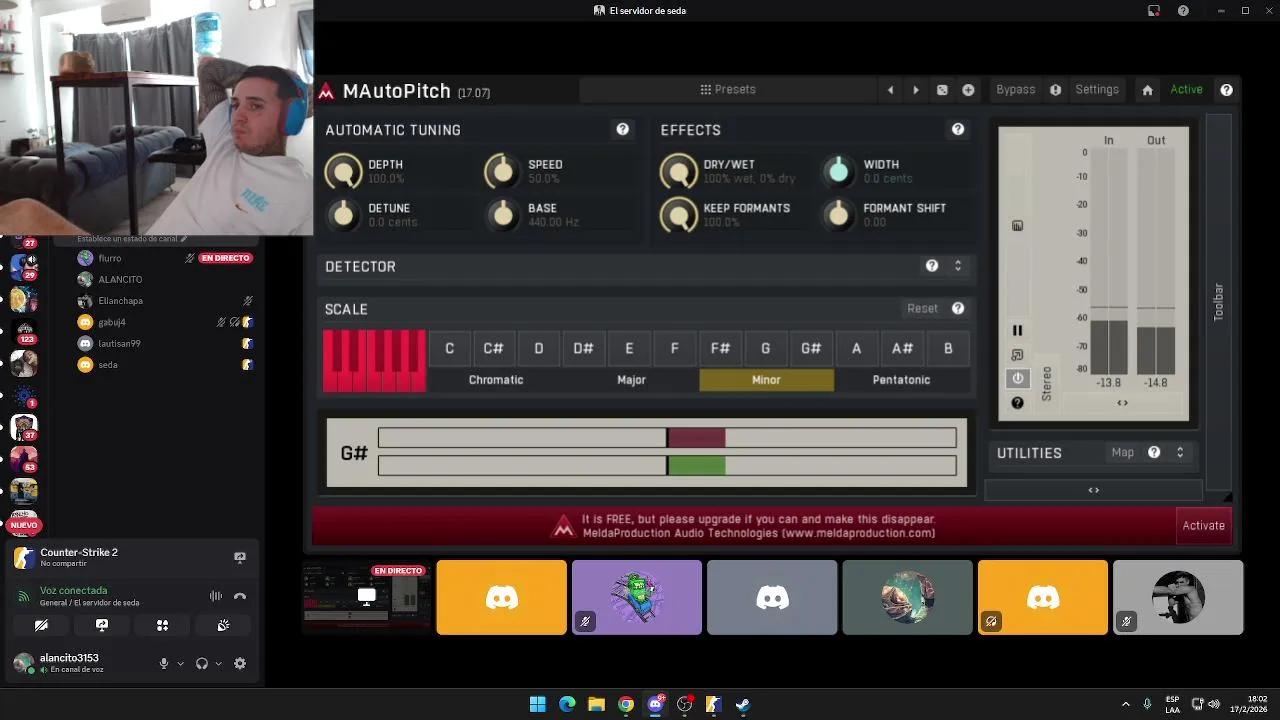This screenshot has height=720, width=1280.
Task: Click the exclamation icon next to Bypass
Action: [x=1055, y=90]
